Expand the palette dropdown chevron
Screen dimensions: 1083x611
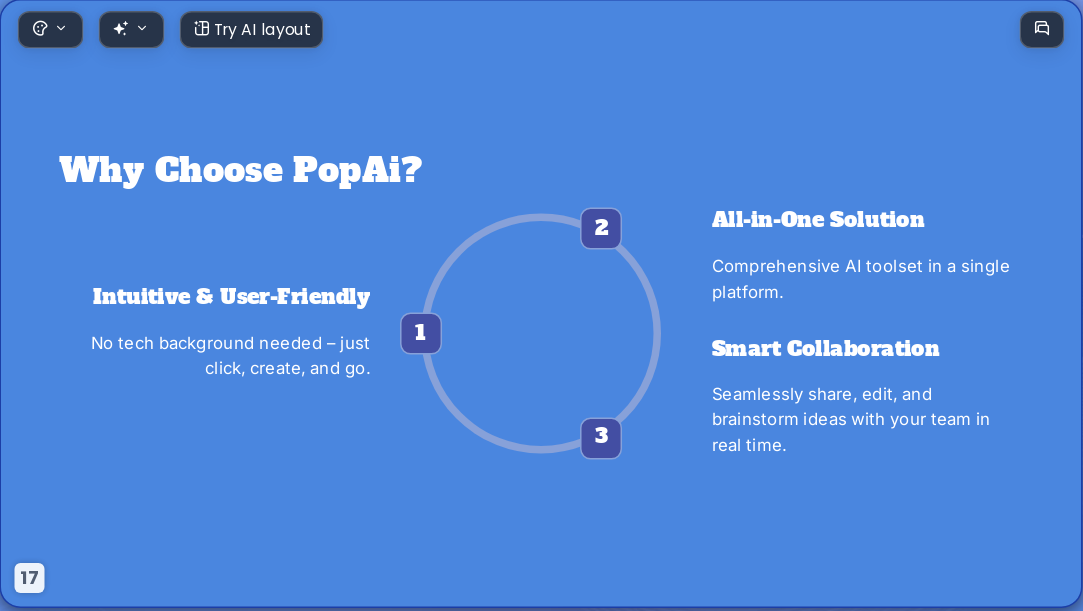(x=61, y=29)
